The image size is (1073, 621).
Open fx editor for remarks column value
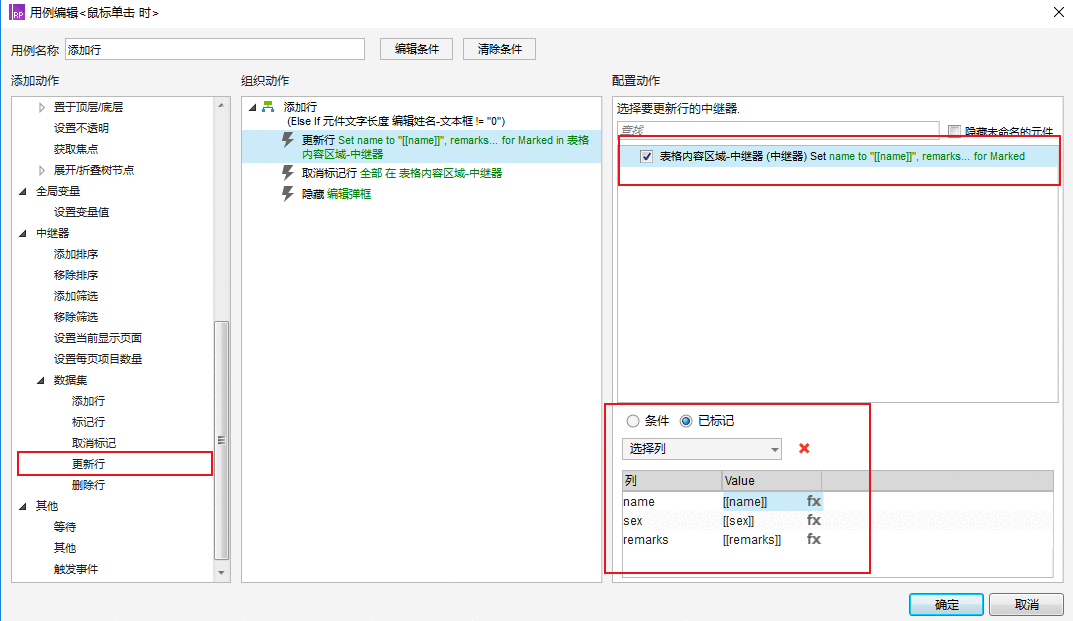point(813,540)
